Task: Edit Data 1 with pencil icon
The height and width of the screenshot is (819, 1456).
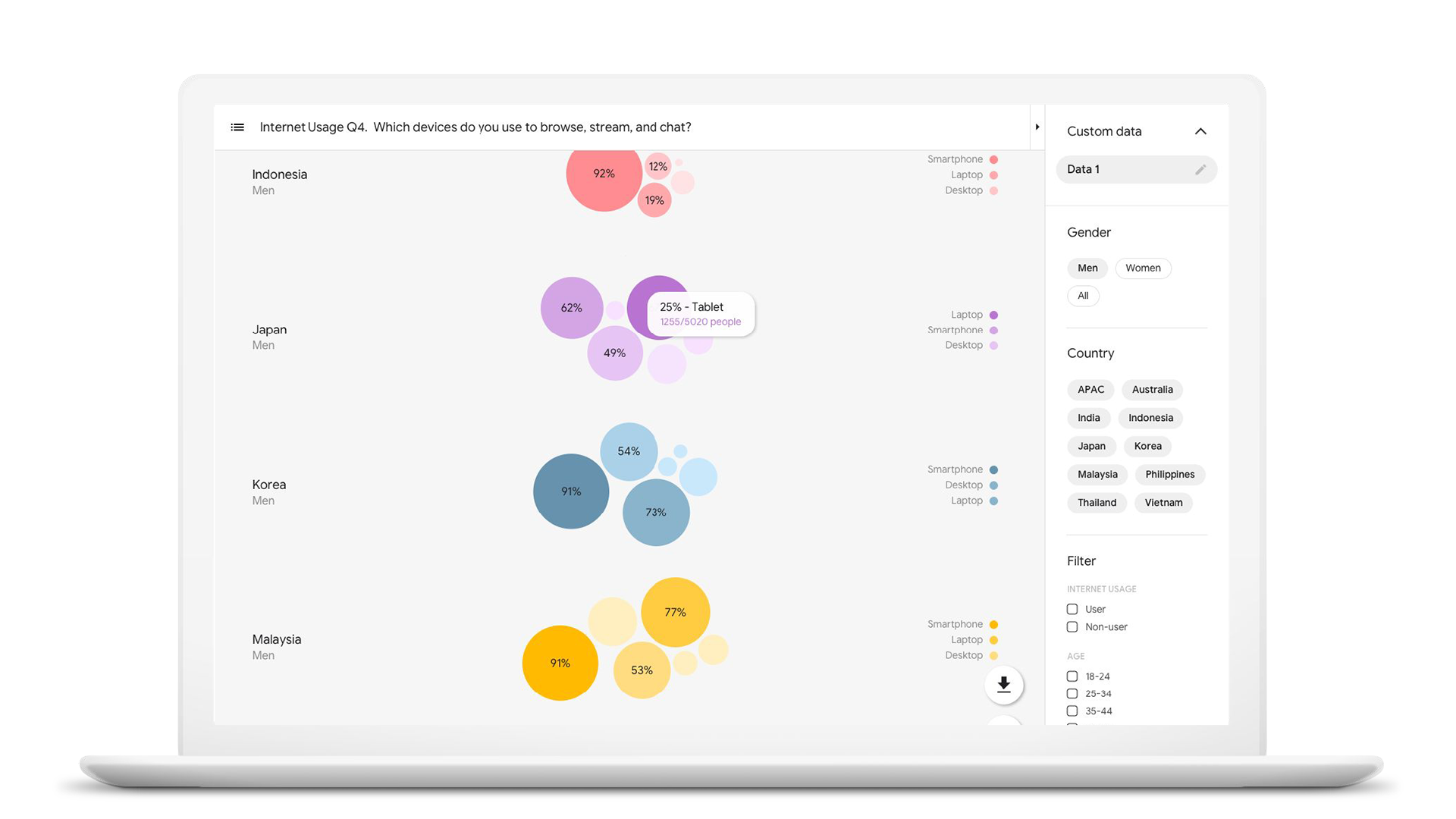Action: pyautogui.click(x=1200, y=170)
